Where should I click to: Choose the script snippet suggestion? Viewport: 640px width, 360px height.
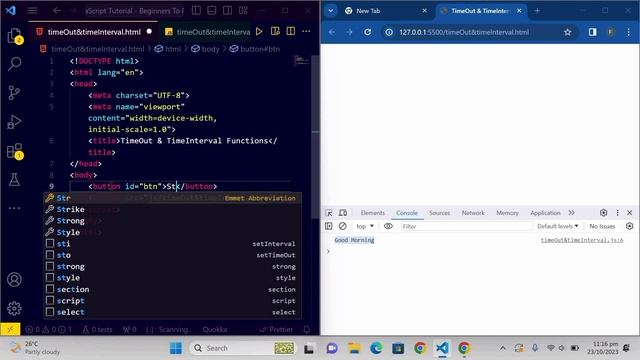(x=173, y=301)
